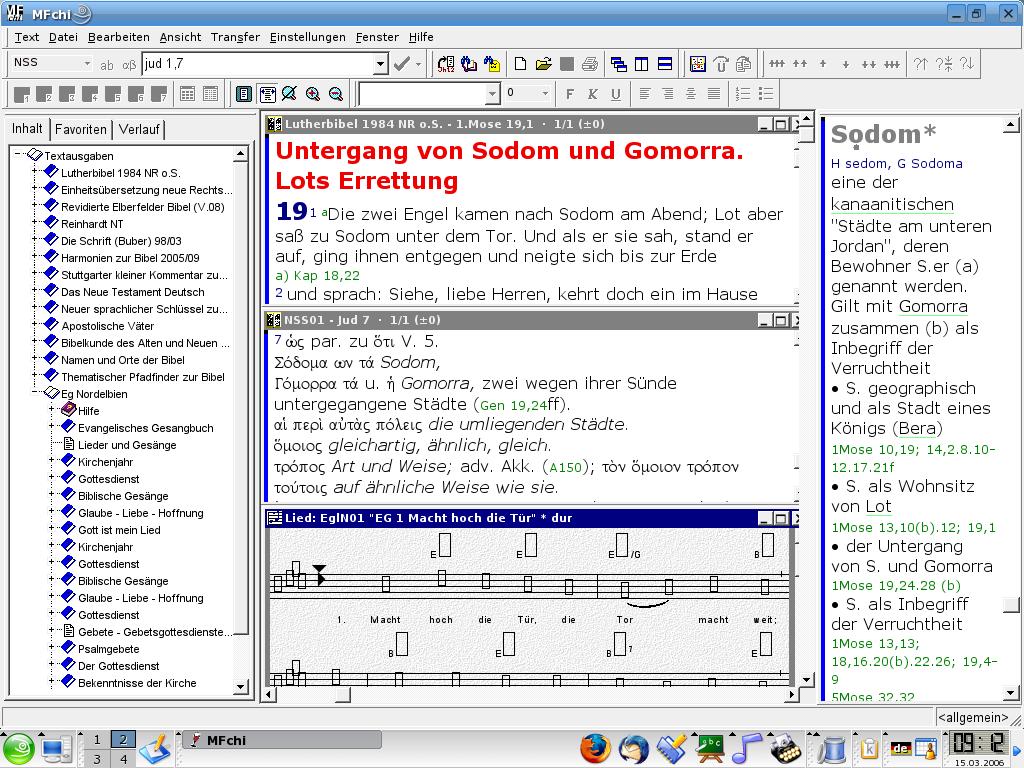
Task: Open the jud 1,7 reference dropdown arrow
Action: pos(380,64)
